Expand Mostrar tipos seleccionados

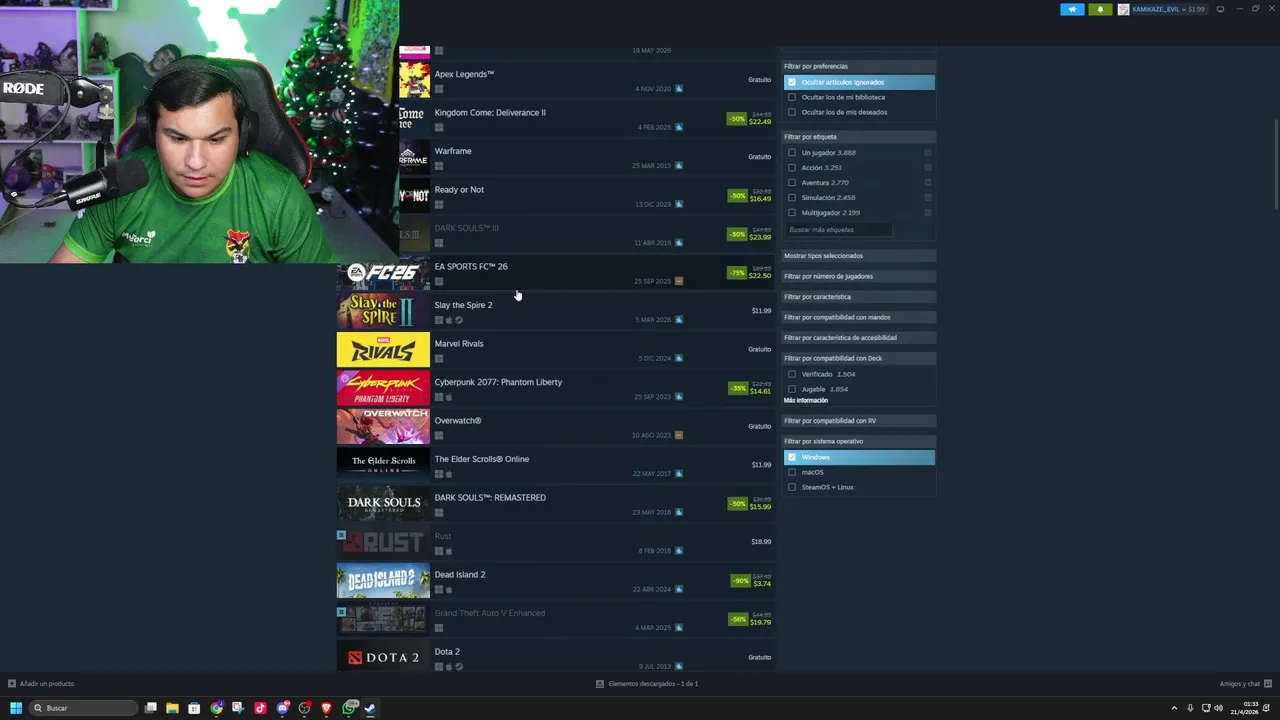pyautogui.click(x=859, y=256)
